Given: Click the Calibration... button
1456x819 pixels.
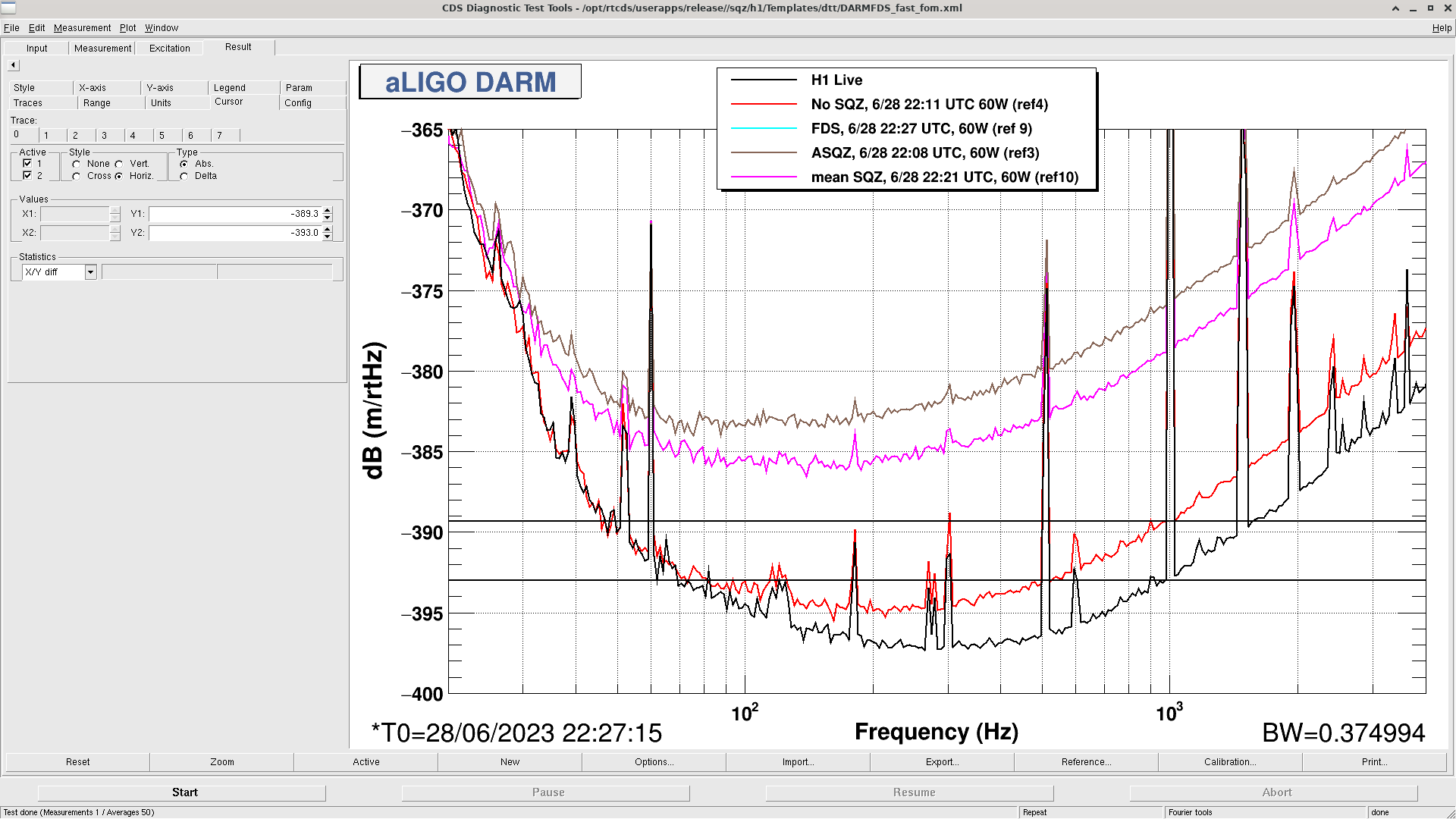Looking at the screenshot, I should (x=1229, y=762).
